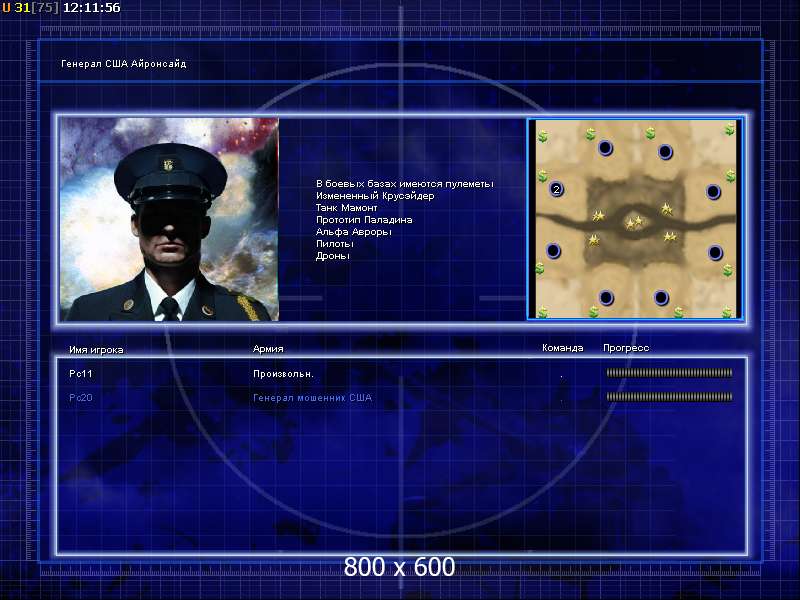The image size is (800, 600).
Task: Click the "Произвольн." army entry
Action: point(283,373)
